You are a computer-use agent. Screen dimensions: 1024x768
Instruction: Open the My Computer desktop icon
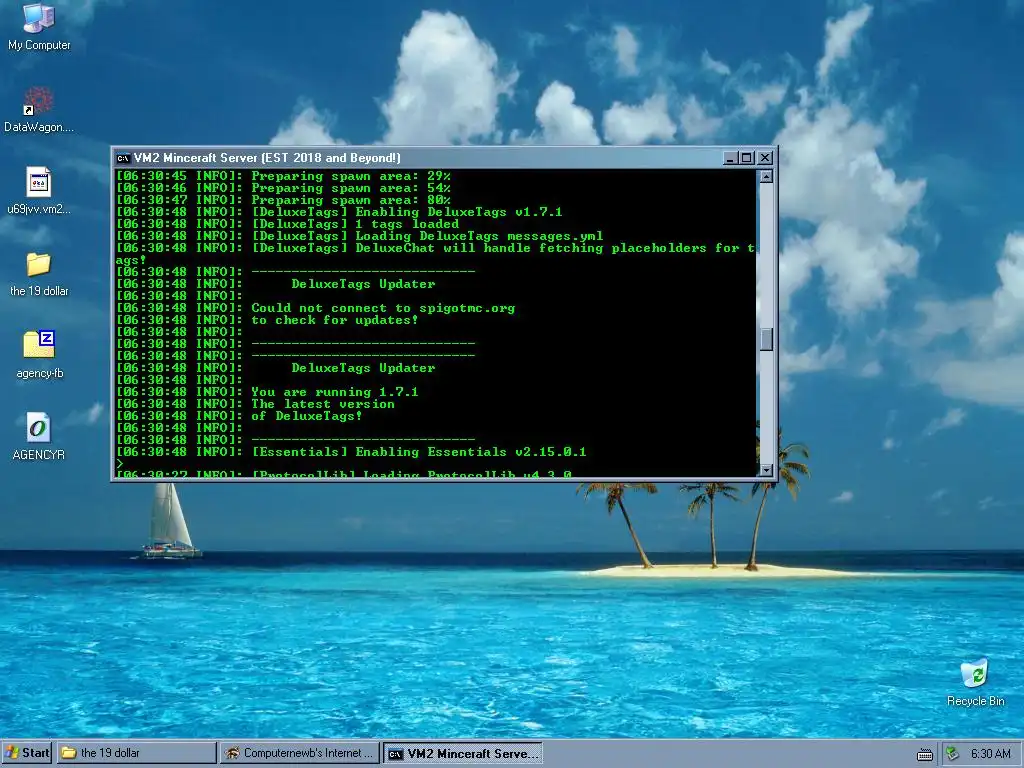[39, 26]
